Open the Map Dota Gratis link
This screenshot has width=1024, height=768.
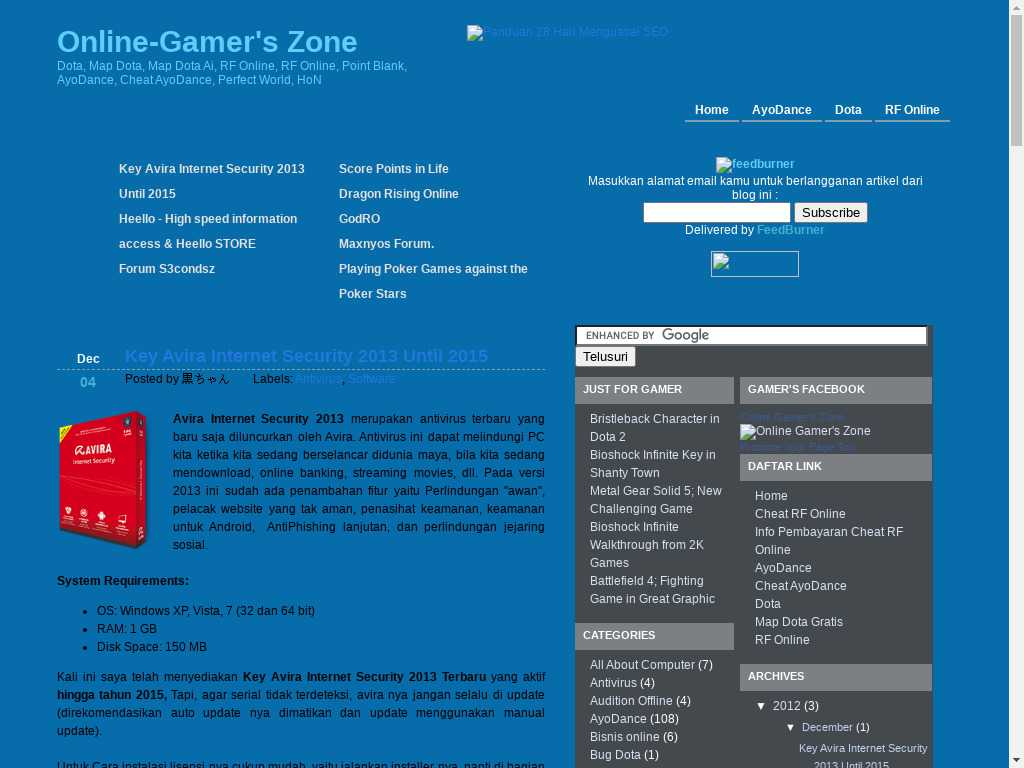pyautogui.click(x=799, y=622)
